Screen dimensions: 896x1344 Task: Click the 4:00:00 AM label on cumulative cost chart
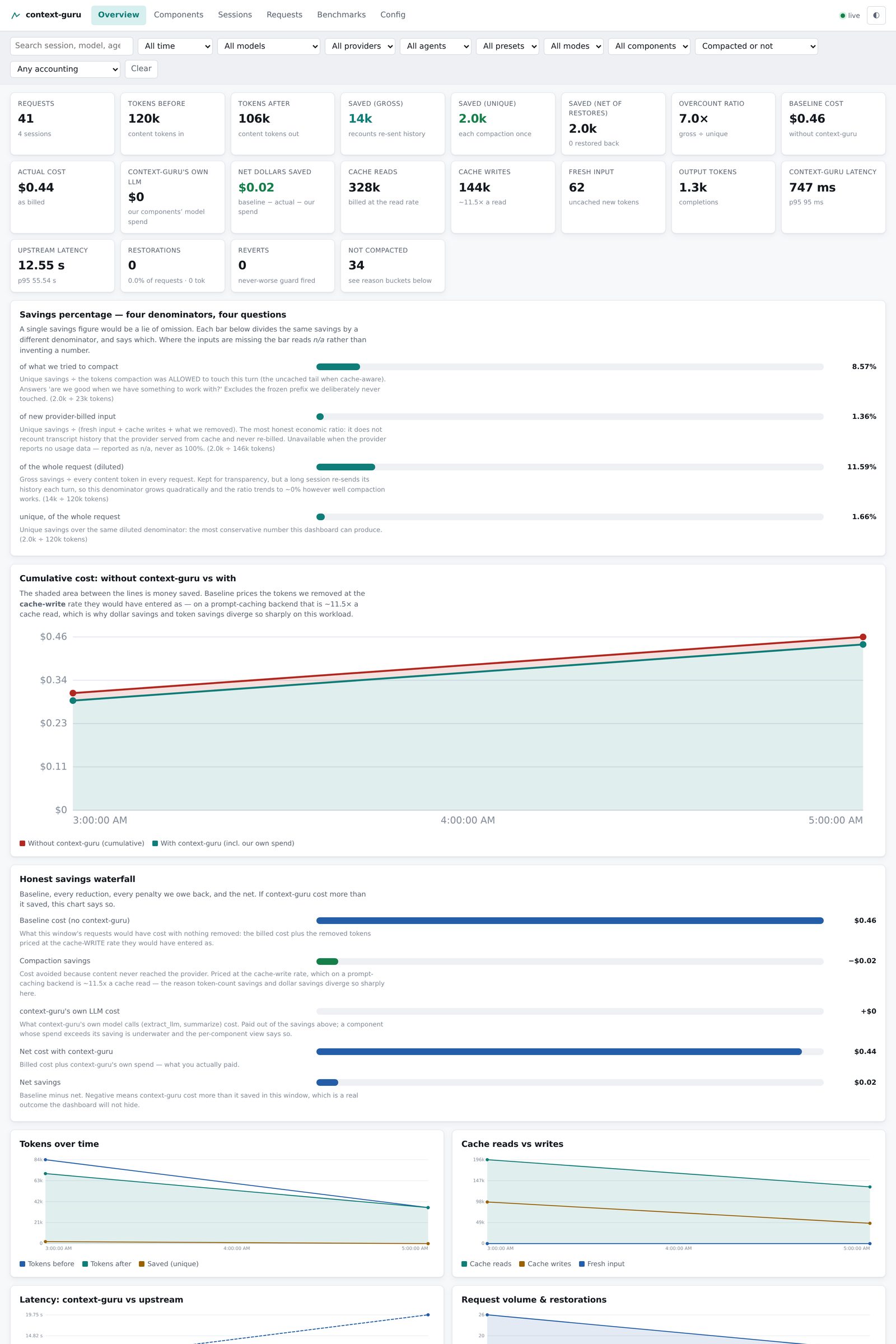click(468, 820)
